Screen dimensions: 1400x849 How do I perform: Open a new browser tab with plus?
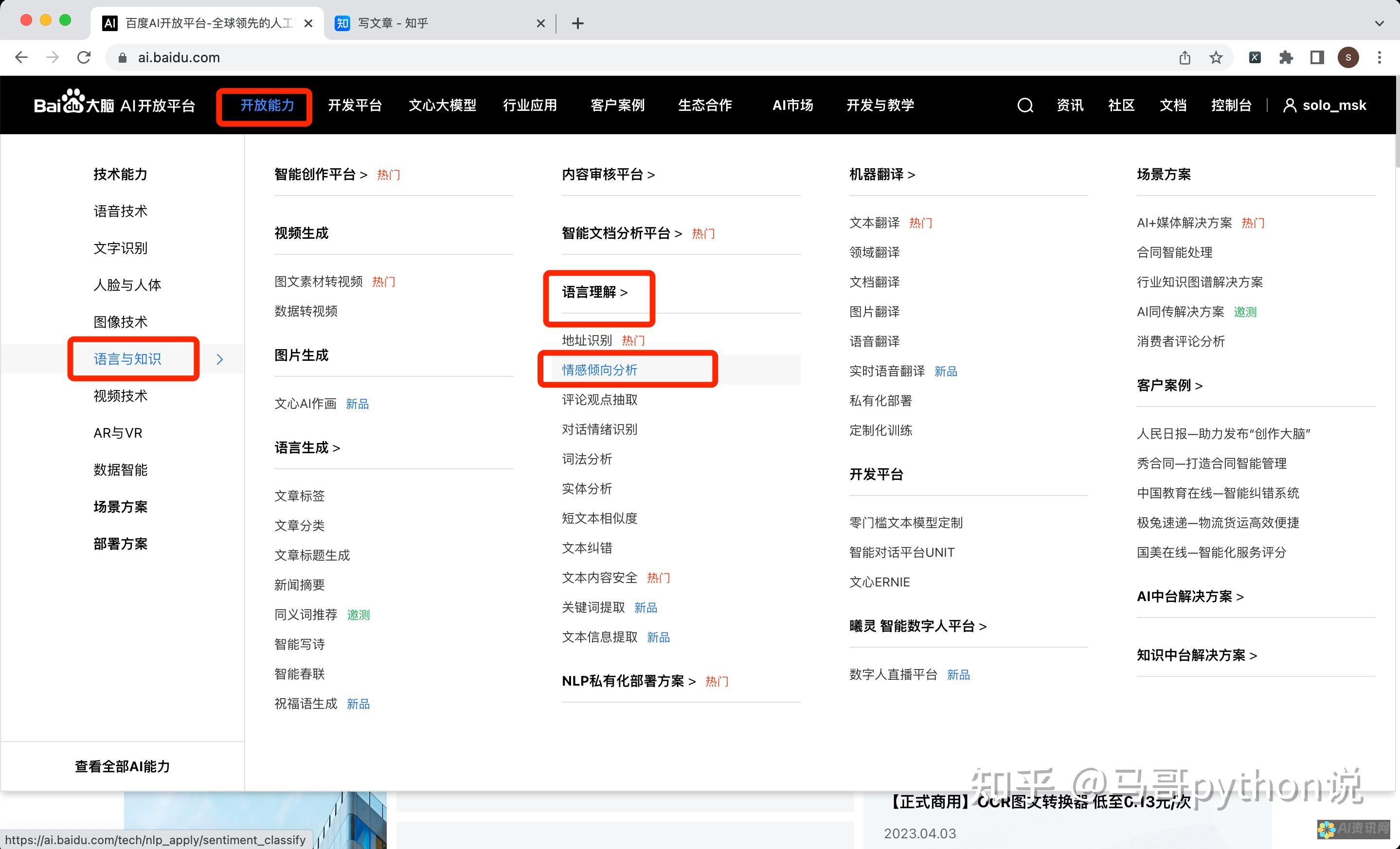578,23
